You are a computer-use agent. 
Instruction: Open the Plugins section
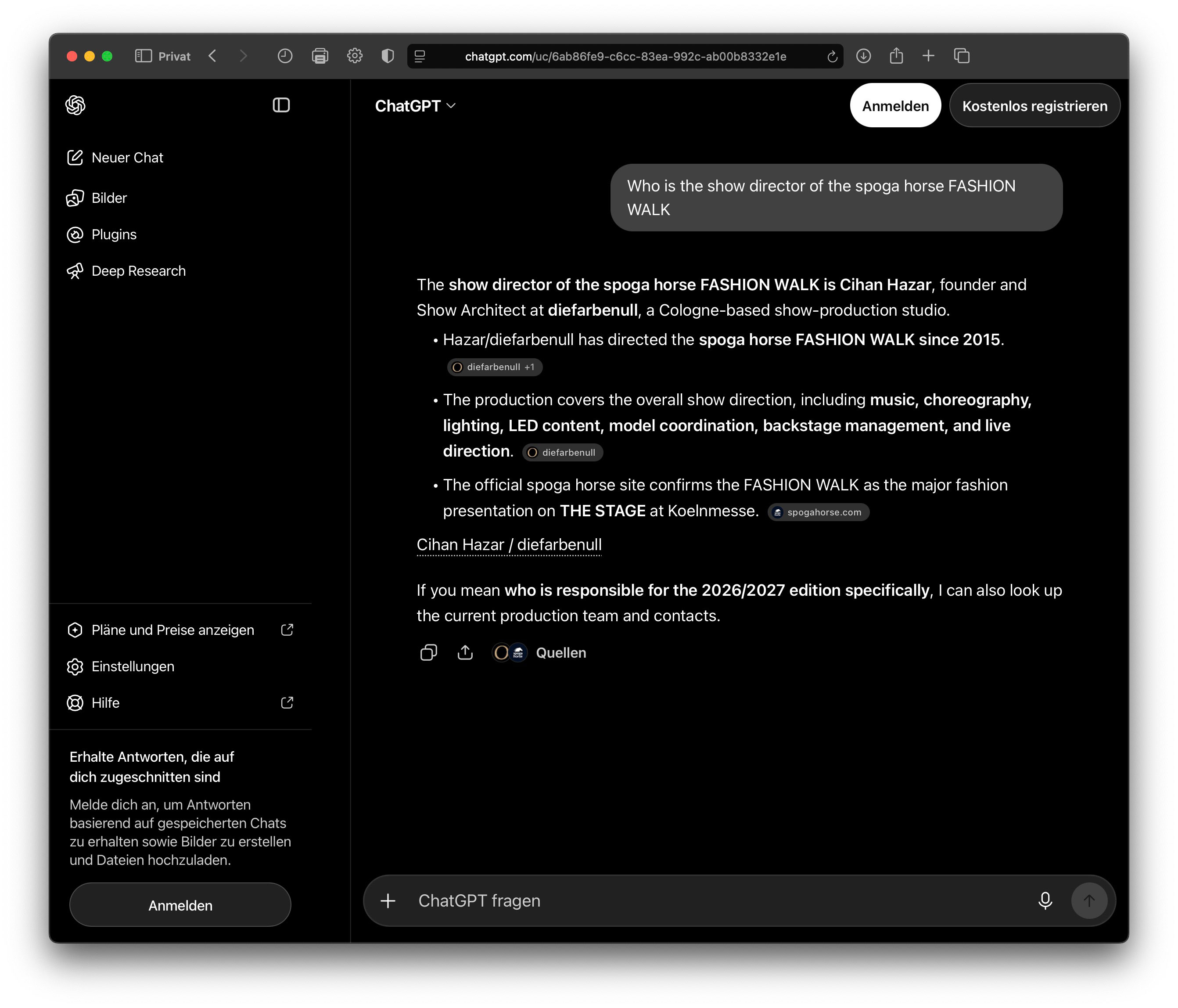pos(101,234)
